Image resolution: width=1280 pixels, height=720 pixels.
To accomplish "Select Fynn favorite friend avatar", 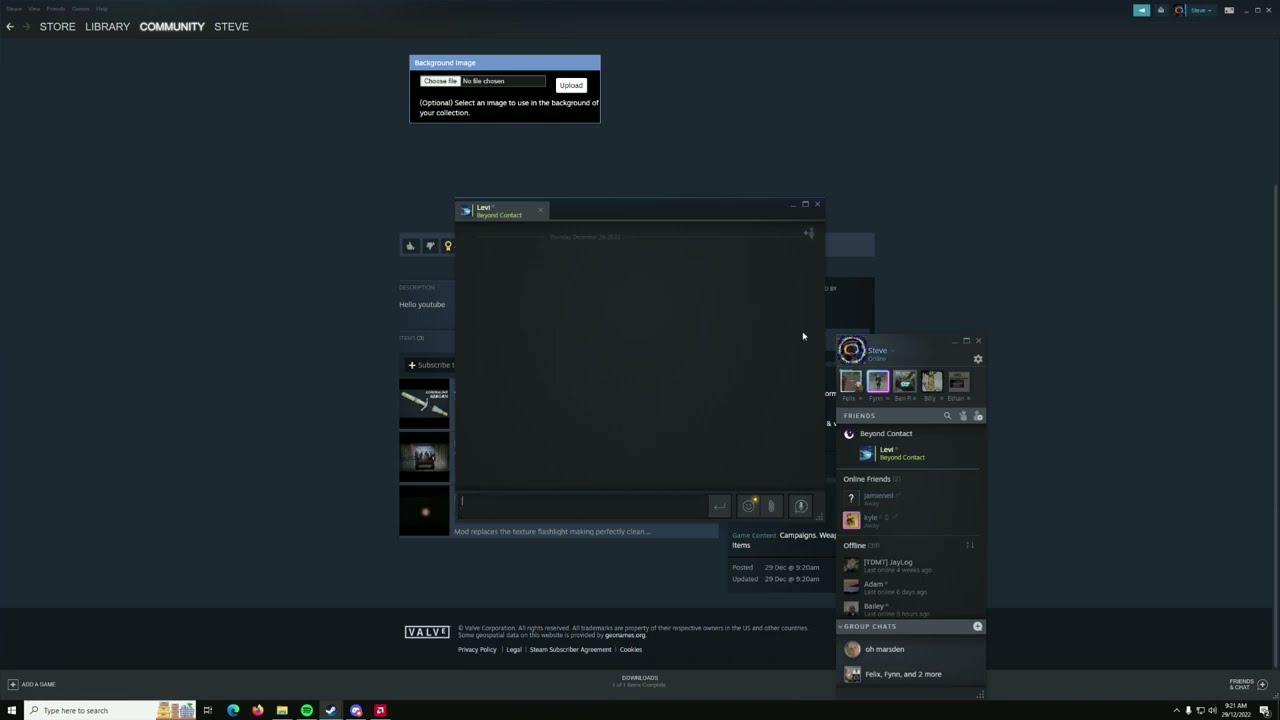I will click(x=877, y=381).
